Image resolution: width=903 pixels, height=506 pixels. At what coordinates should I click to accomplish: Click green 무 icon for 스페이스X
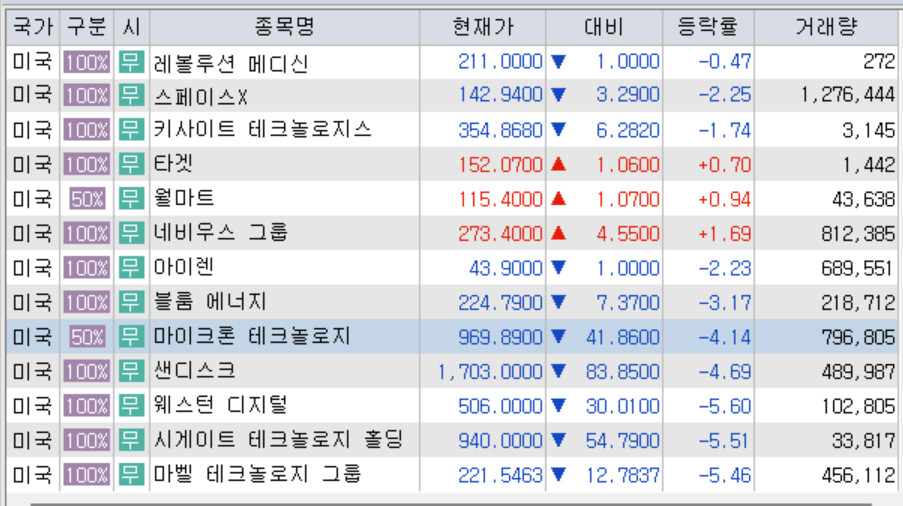pos(131,95)
